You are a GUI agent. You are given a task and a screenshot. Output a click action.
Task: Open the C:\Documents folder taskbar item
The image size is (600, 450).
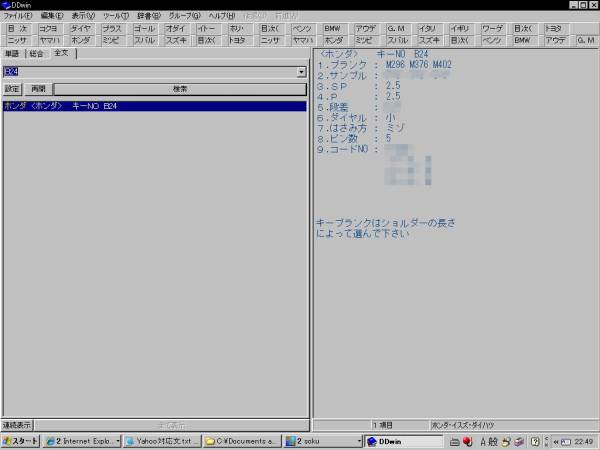pos(243,441)
